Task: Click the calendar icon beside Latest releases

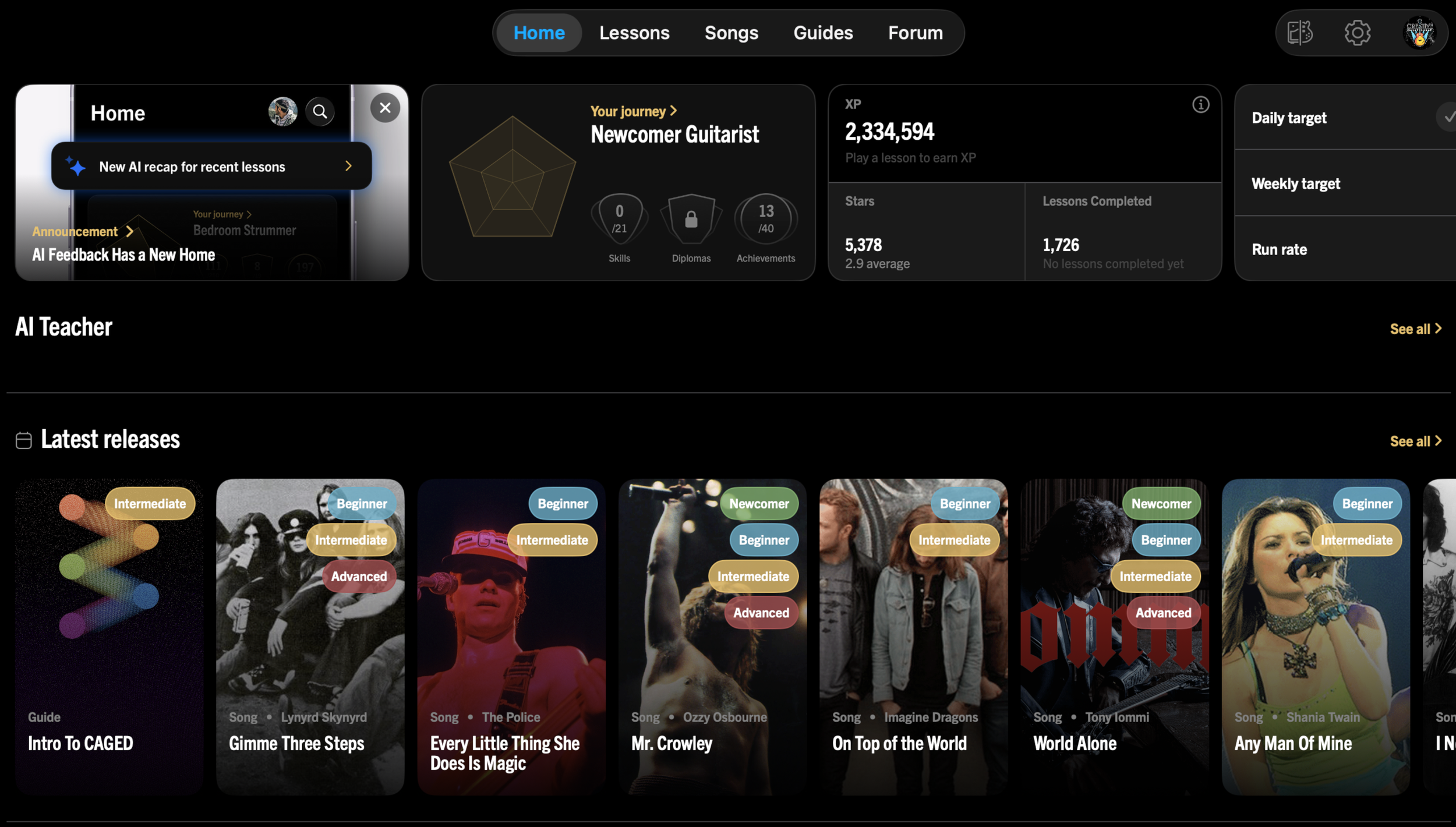Action: click(x=24, y=440)
